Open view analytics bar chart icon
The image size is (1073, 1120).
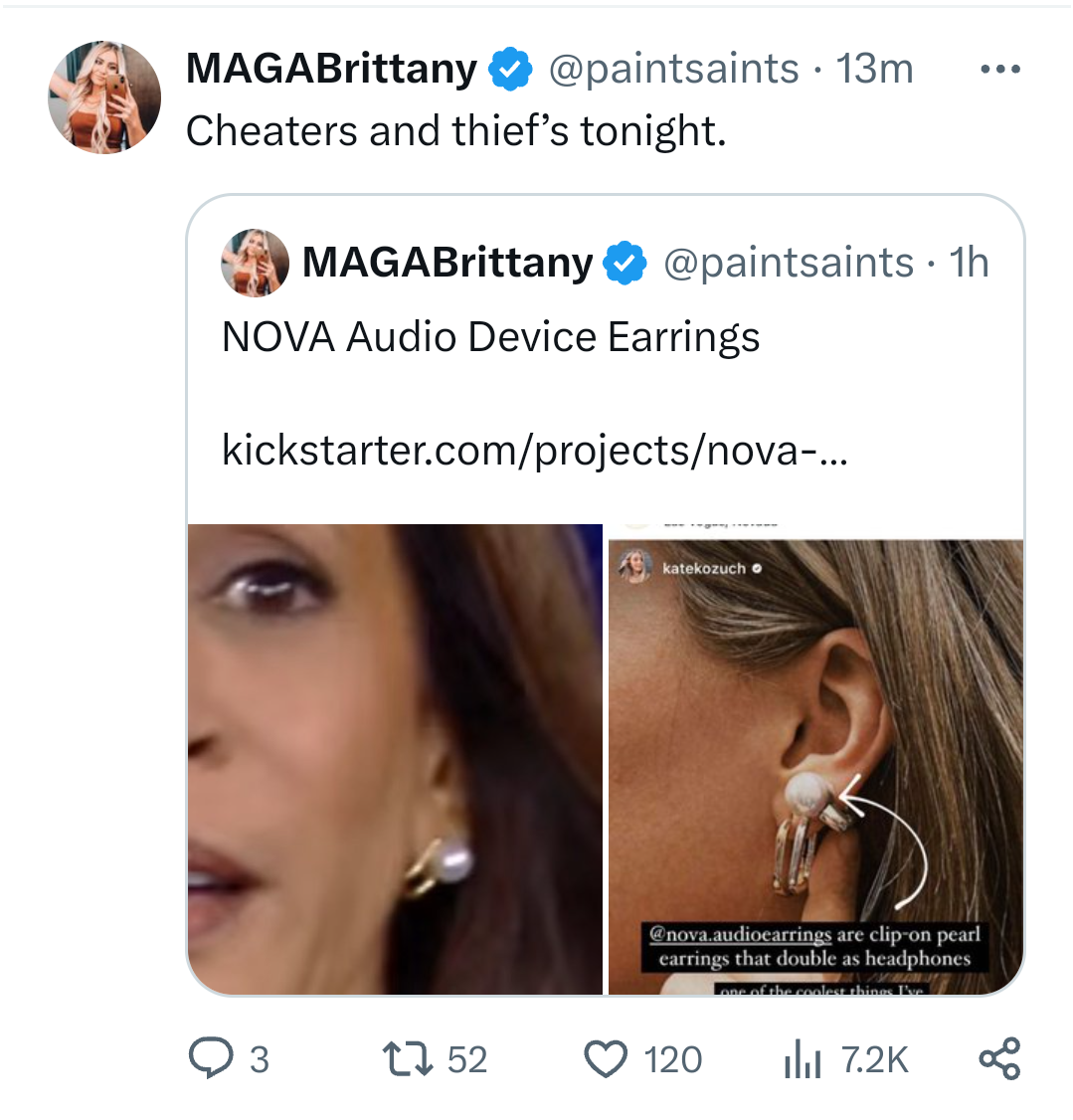coord(802,1059)
